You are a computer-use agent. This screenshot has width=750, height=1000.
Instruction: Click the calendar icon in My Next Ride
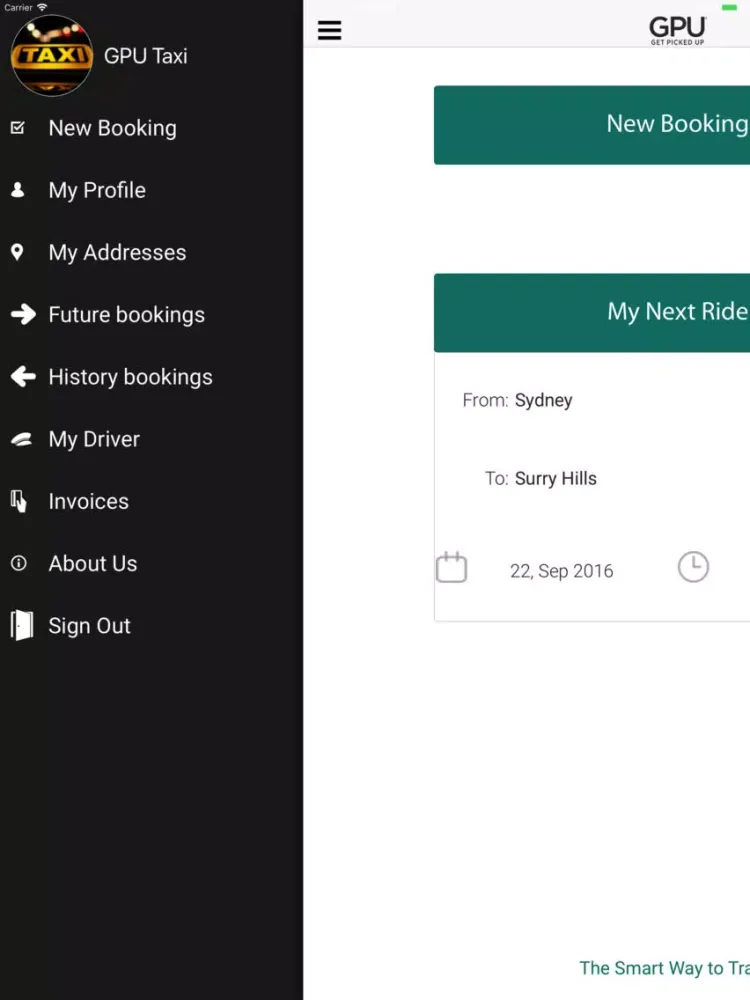click(452, 567)
